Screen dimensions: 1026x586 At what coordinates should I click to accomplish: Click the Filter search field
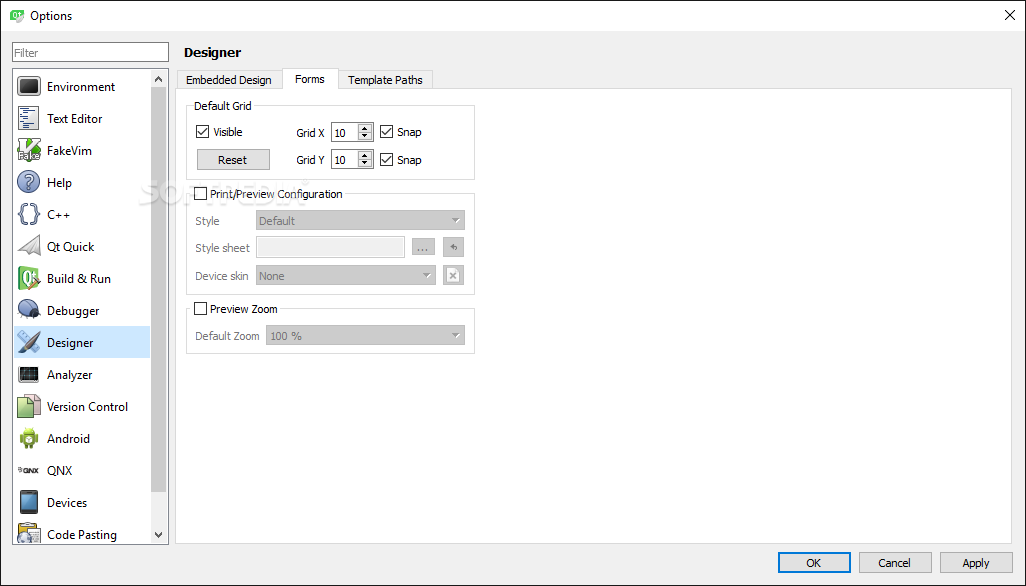(x=90, y=52)
